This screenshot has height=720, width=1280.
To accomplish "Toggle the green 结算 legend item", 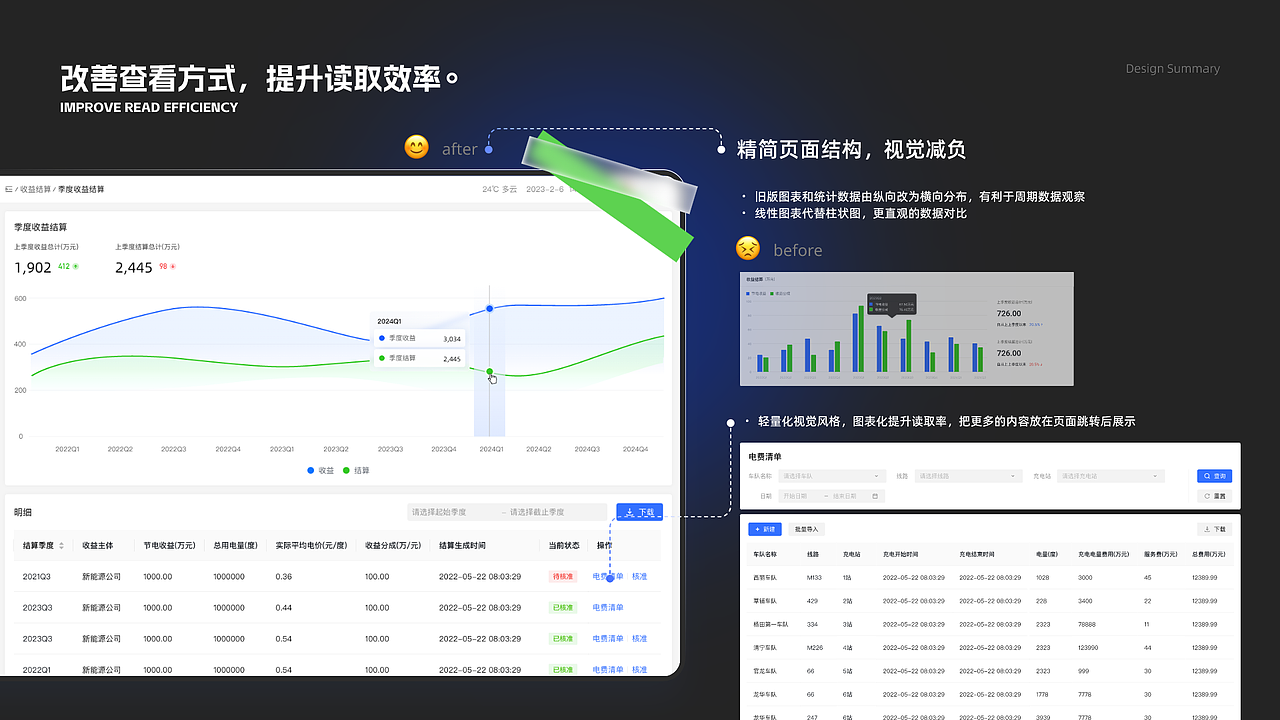I will [356, 470].
